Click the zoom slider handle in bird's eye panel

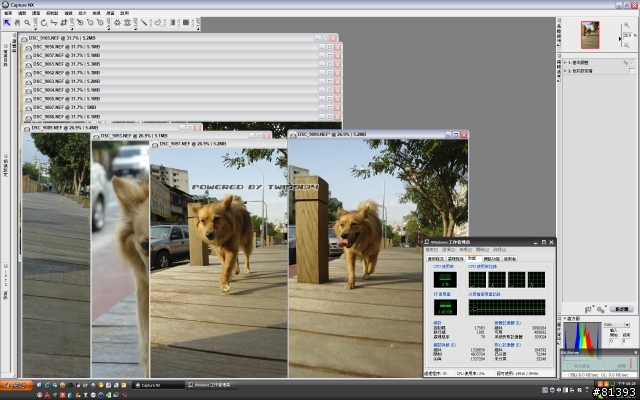[x=620, y=39]
